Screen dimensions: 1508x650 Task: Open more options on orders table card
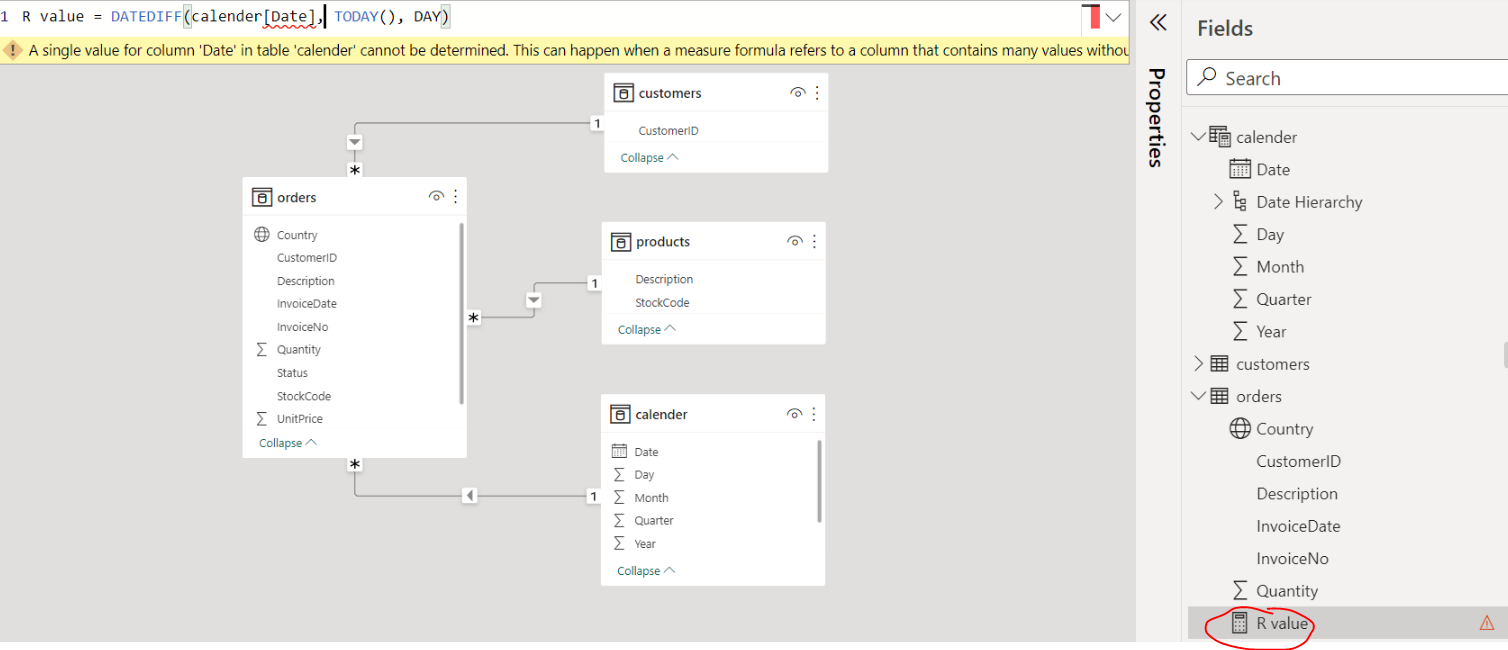pos(456,197)
